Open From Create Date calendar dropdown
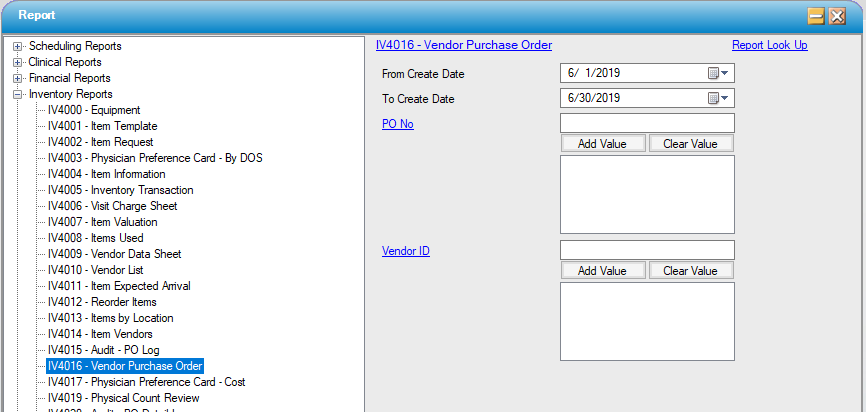This screenshot has height=412, width=866. click(x=719, y=73)
